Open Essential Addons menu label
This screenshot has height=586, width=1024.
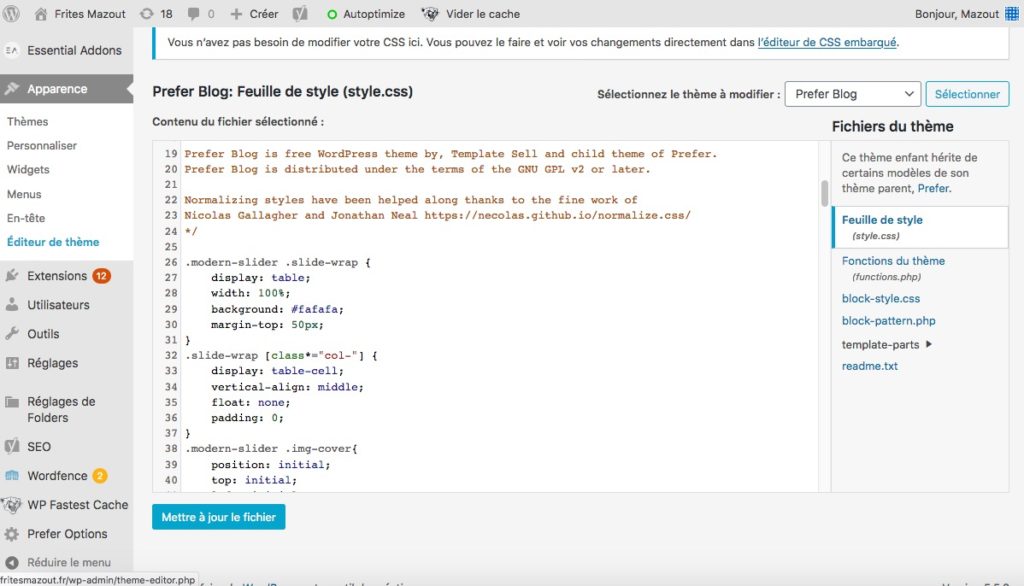(x=74, y=50)
